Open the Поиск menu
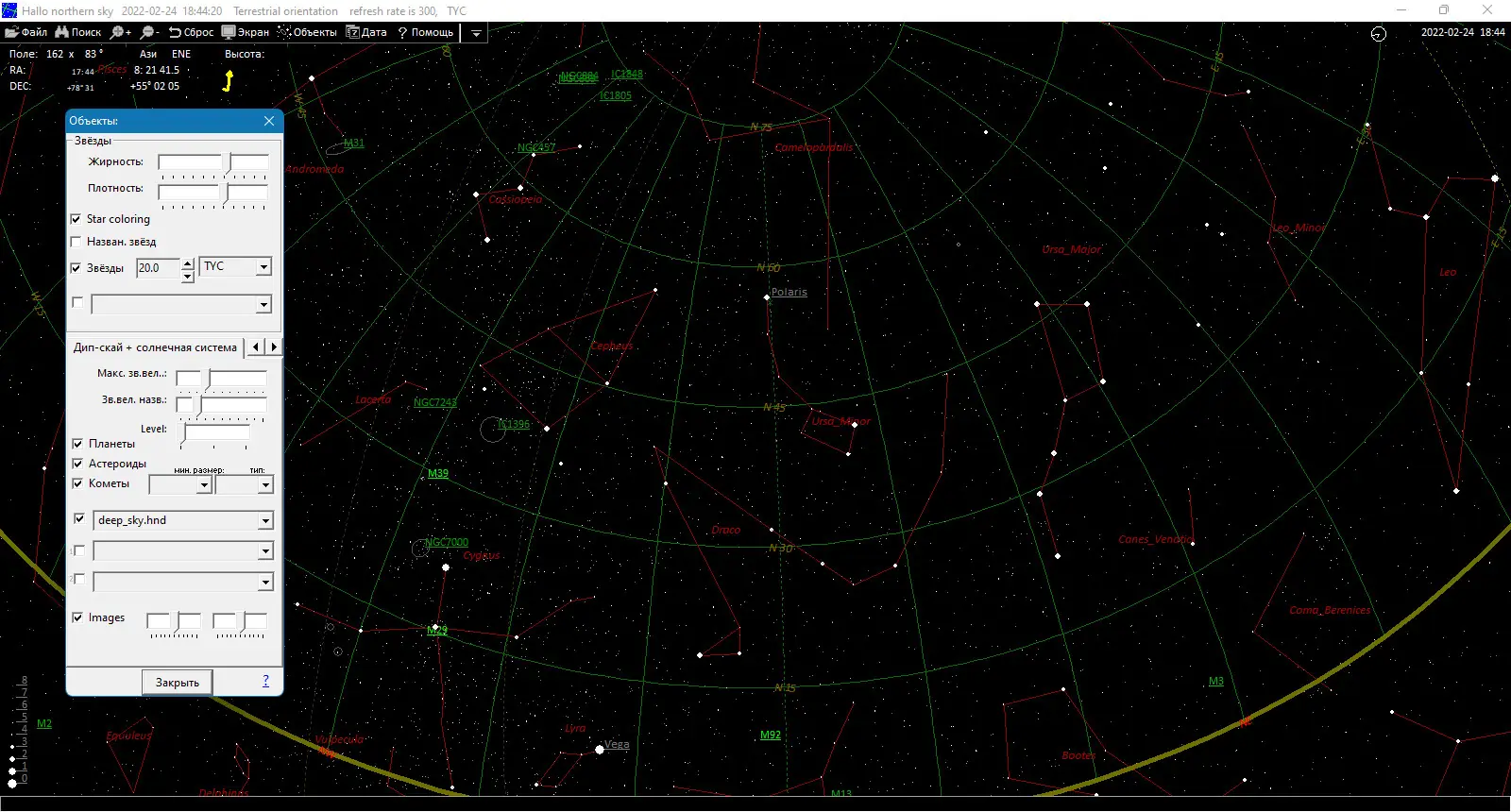Viewport: 1511px width, 812px height. click(78, 32)
